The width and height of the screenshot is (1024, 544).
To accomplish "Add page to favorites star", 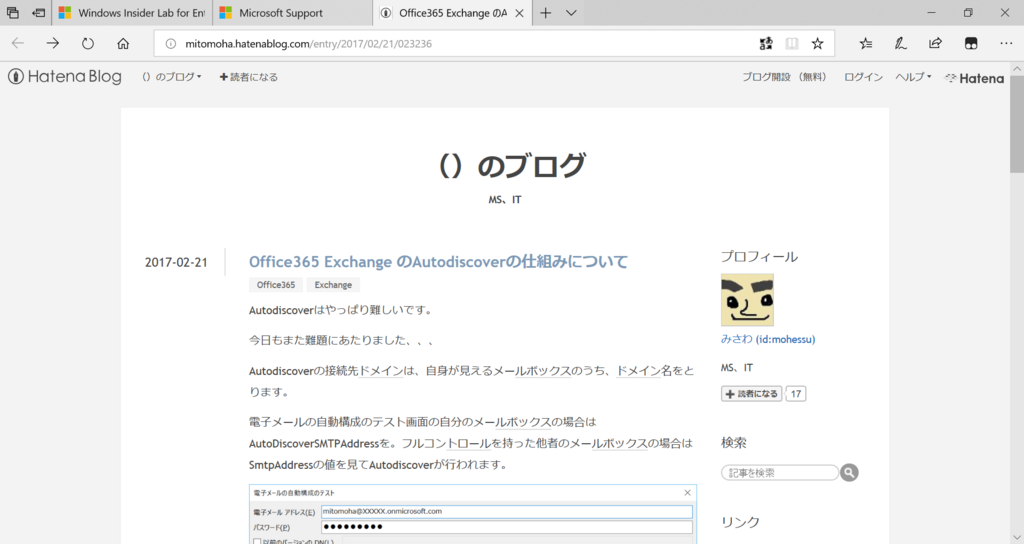I will click(x=817, y=44).
